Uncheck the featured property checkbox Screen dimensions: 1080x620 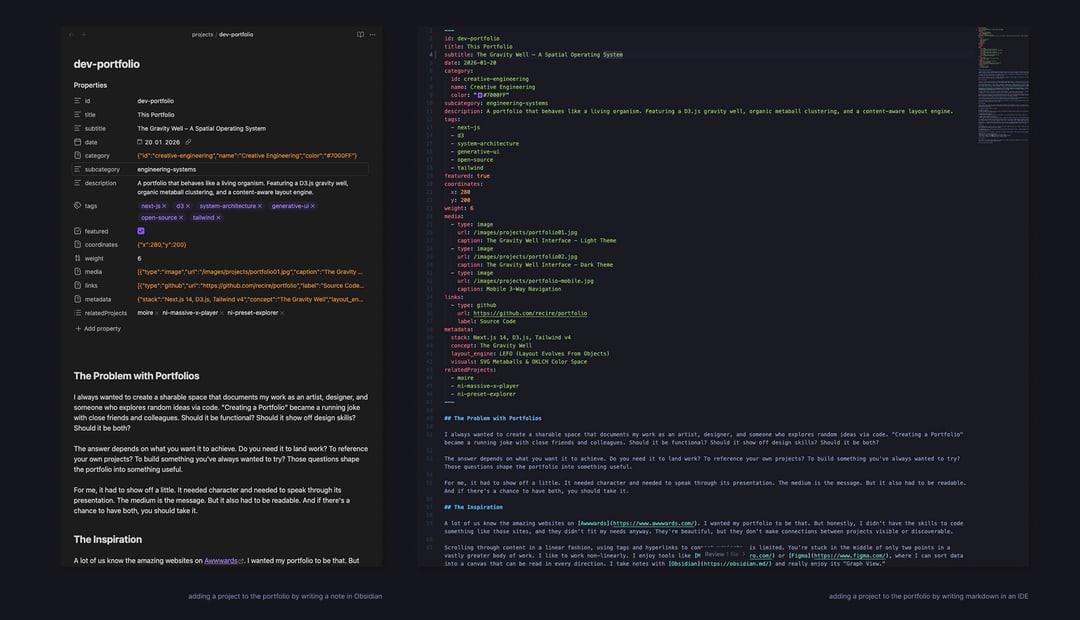(141, 231)
